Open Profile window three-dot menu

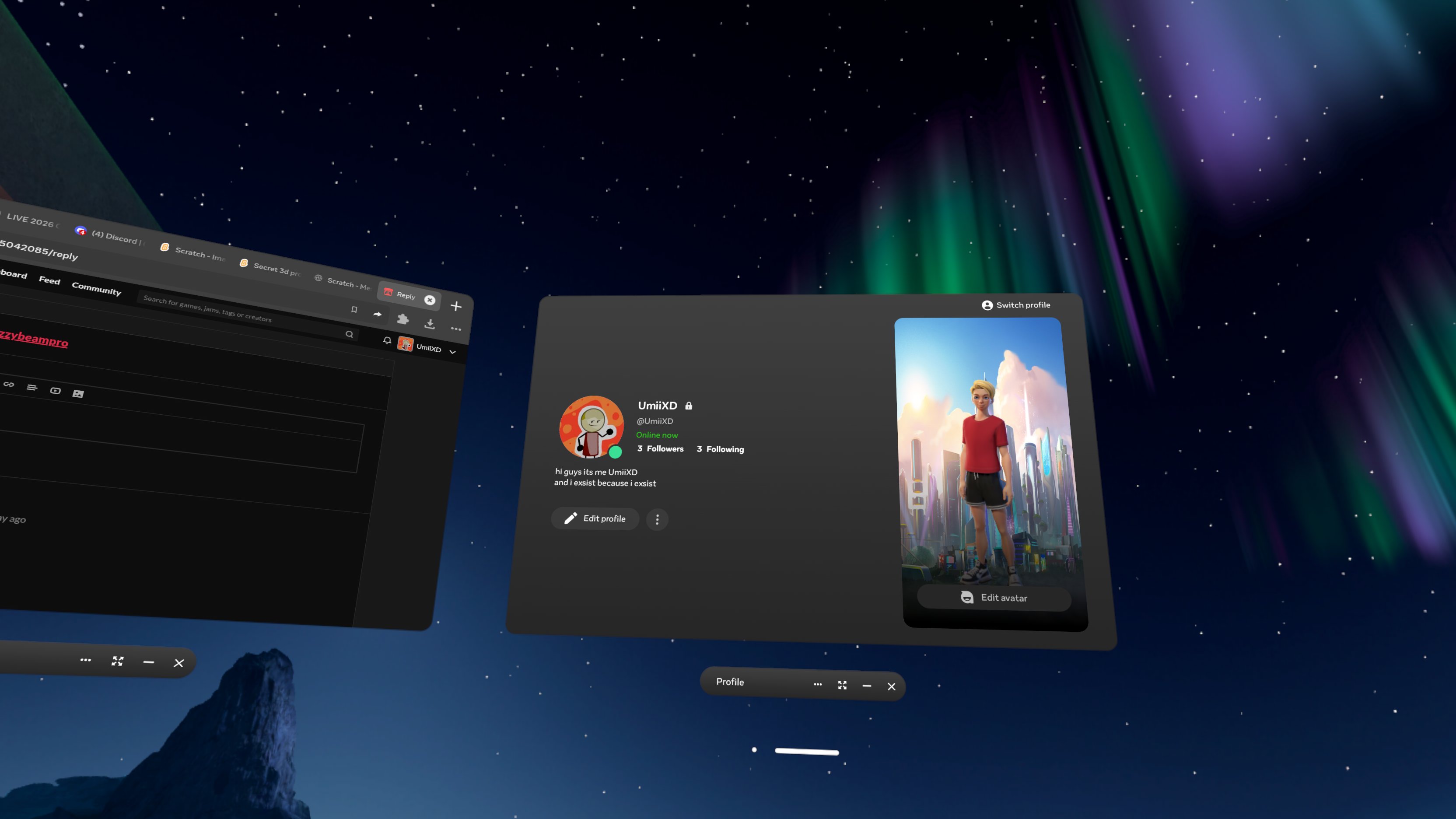817,685
